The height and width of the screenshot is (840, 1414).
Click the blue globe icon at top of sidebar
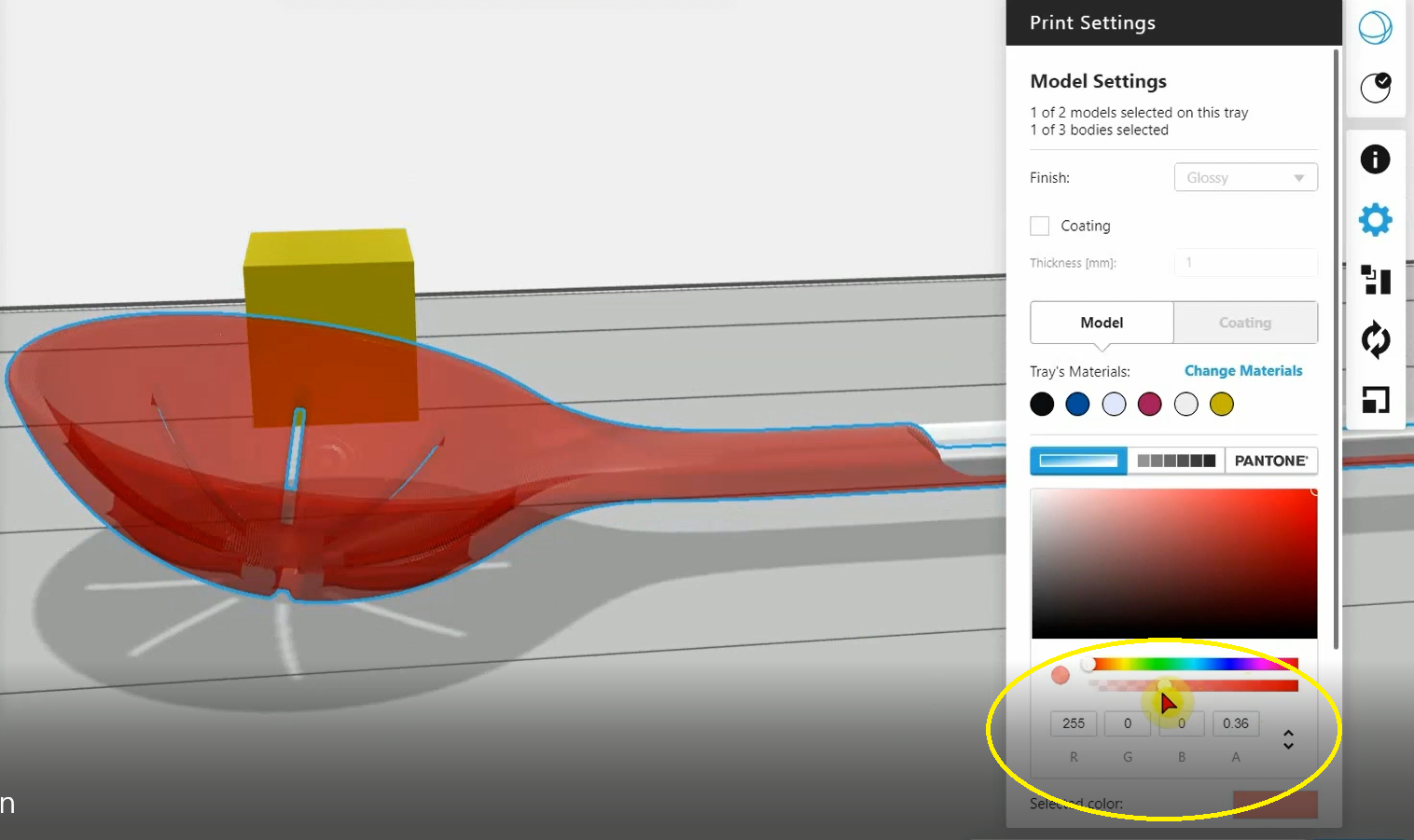point(1375,28)
